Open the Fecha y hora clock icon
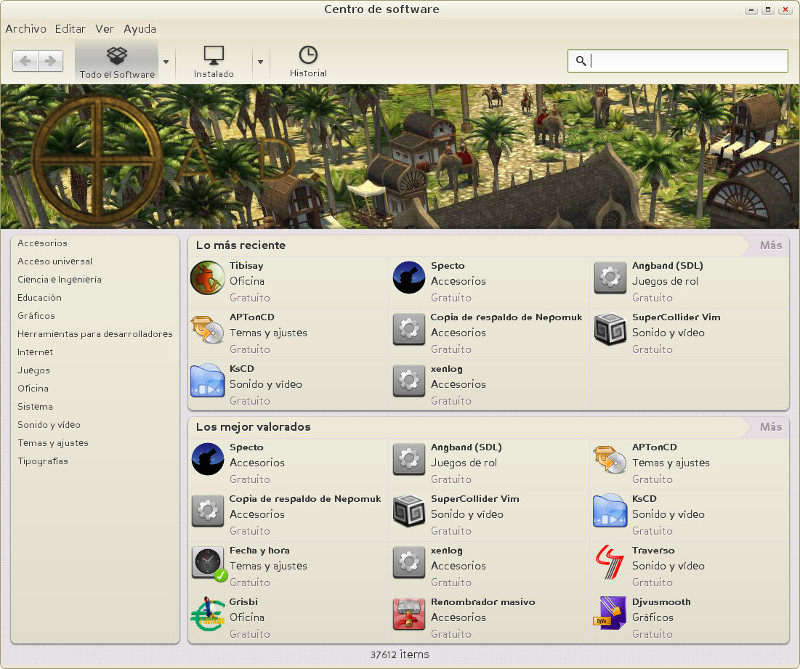 (208, 562)
